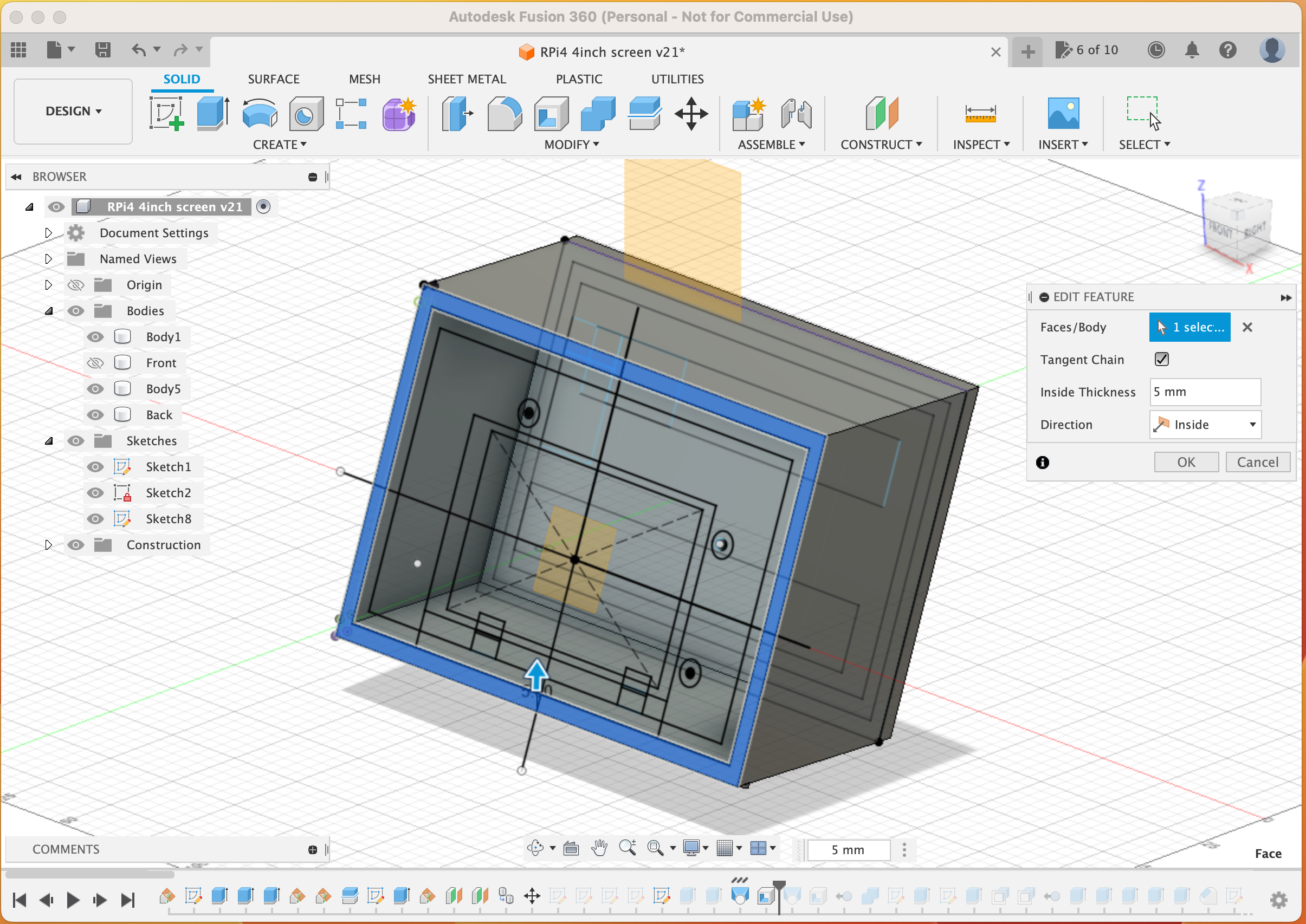Hide the Back body
Image resolution: width=1306 pixels, height=924 pixels.
(x=95, y=415)
